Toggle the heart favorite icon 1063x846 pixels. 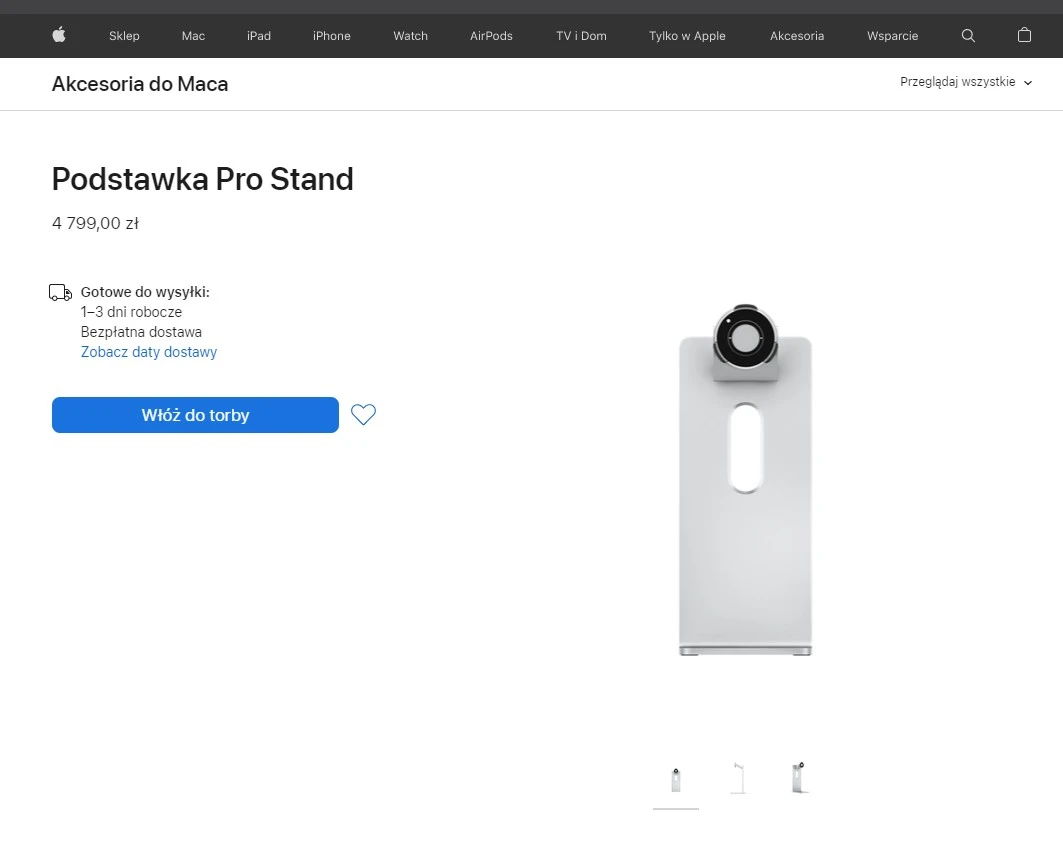(x=362, y=414)
